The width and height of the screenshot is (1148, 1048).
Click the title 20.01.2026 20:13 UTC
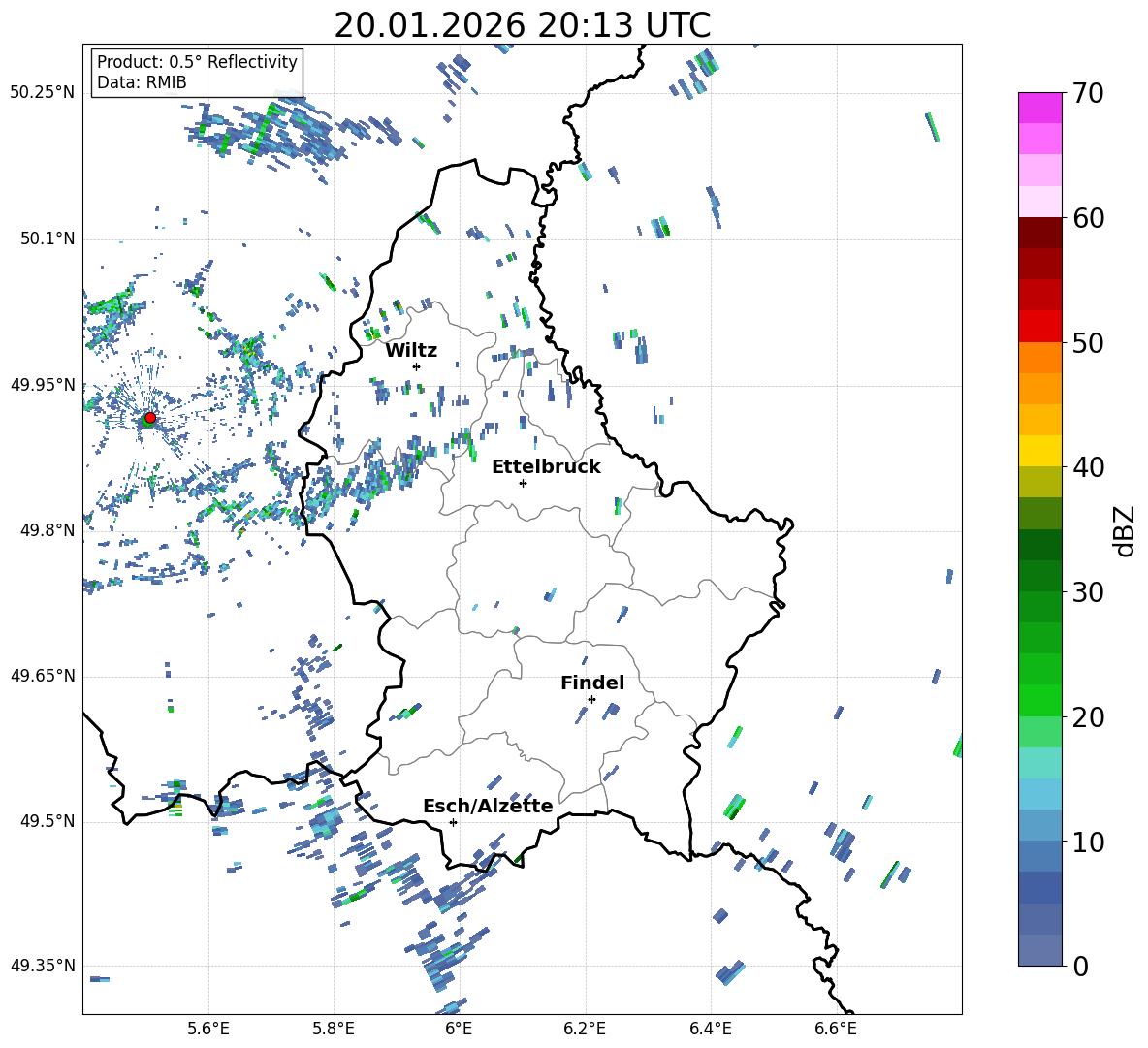click(522, 25)
